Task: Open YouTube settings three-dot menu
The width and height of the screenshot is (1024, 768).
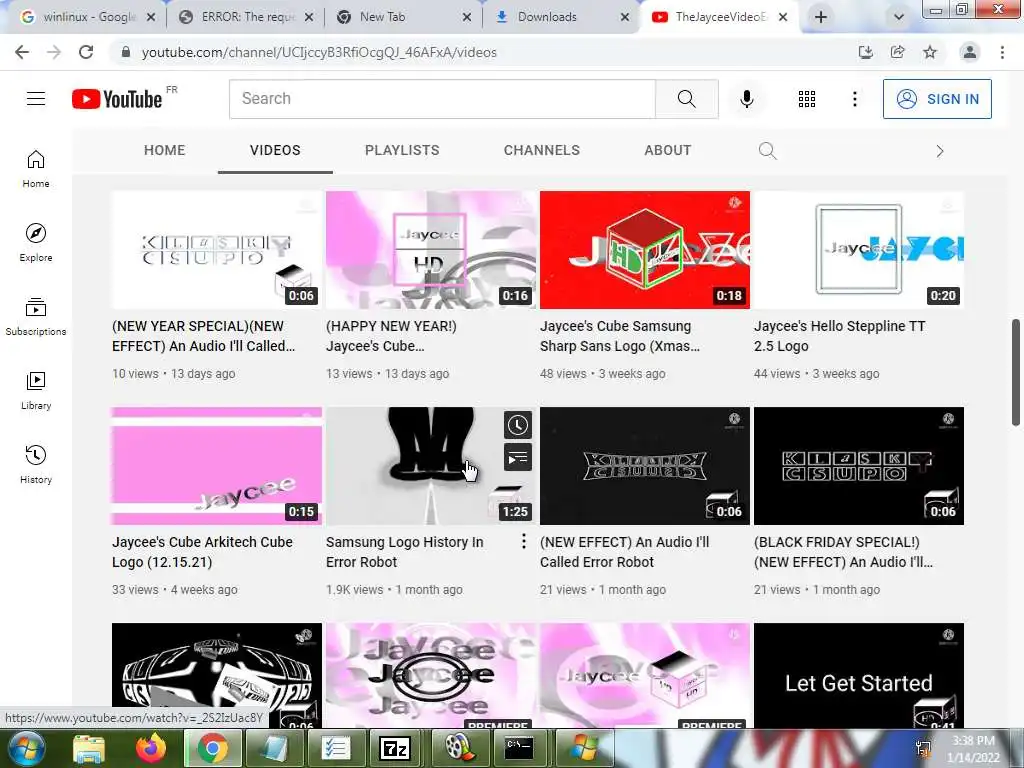Action: [854, 99]
